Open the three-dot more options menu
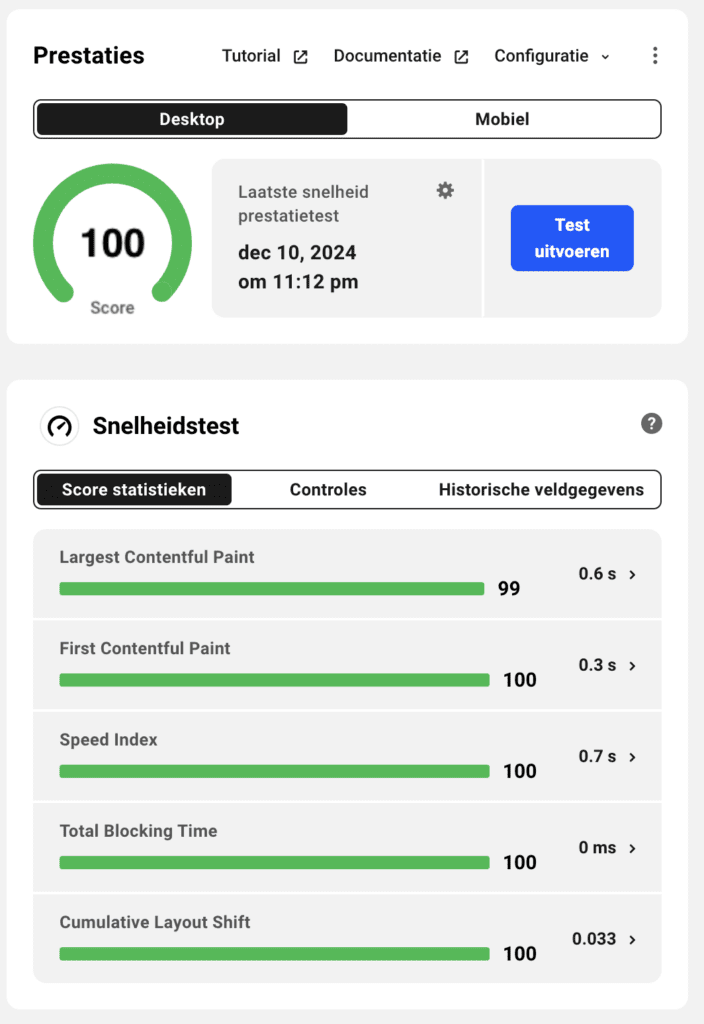Screen dimensions: 704x1024 [x=655, y=56]
